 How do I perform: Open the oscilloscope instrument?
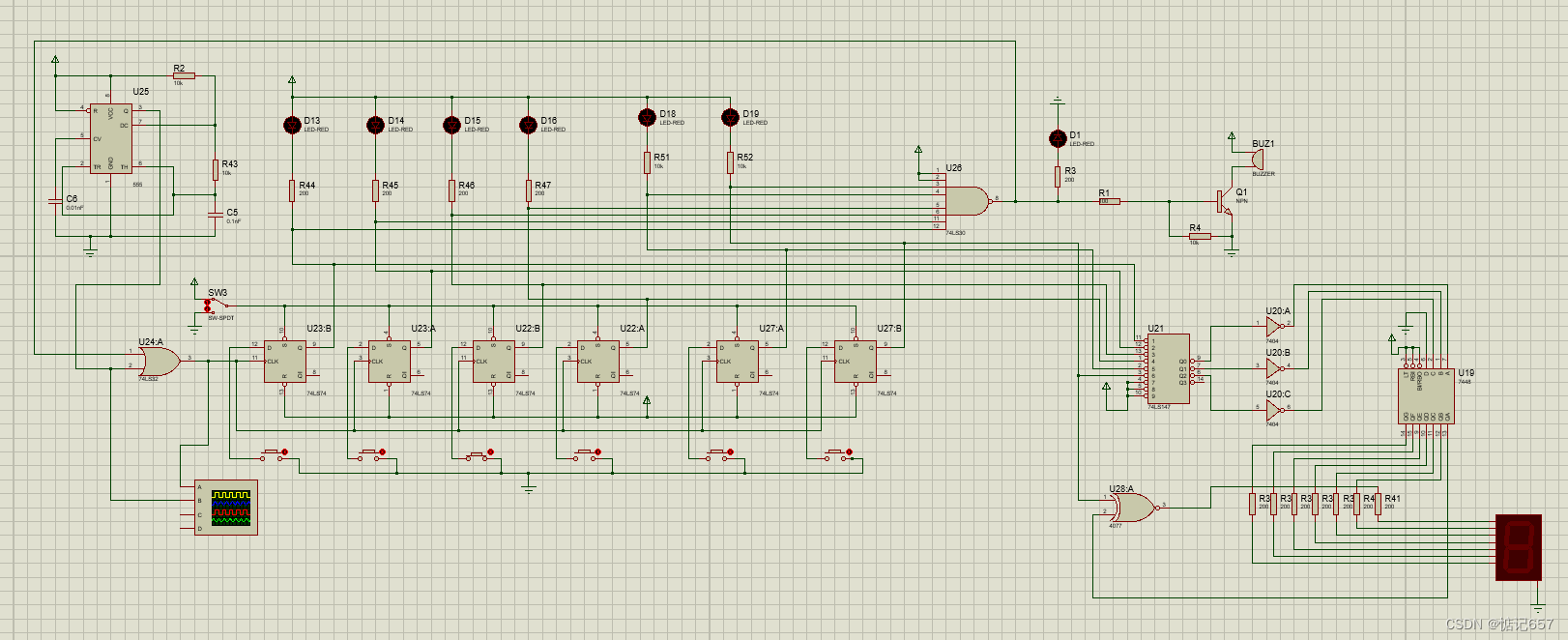226,508
